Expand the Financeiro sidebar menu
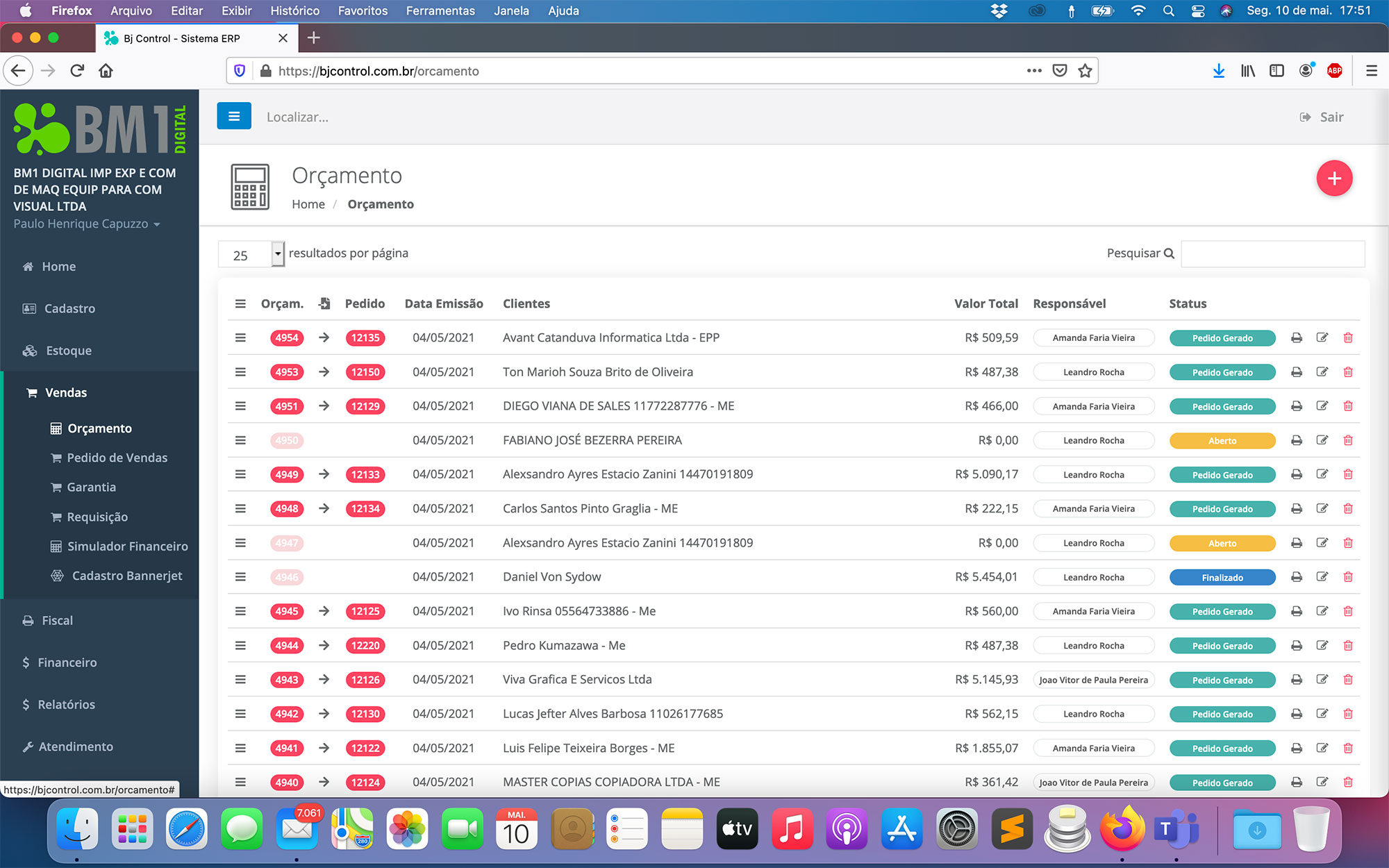This screenshot has height=868, width=1389. coord(67,662)
